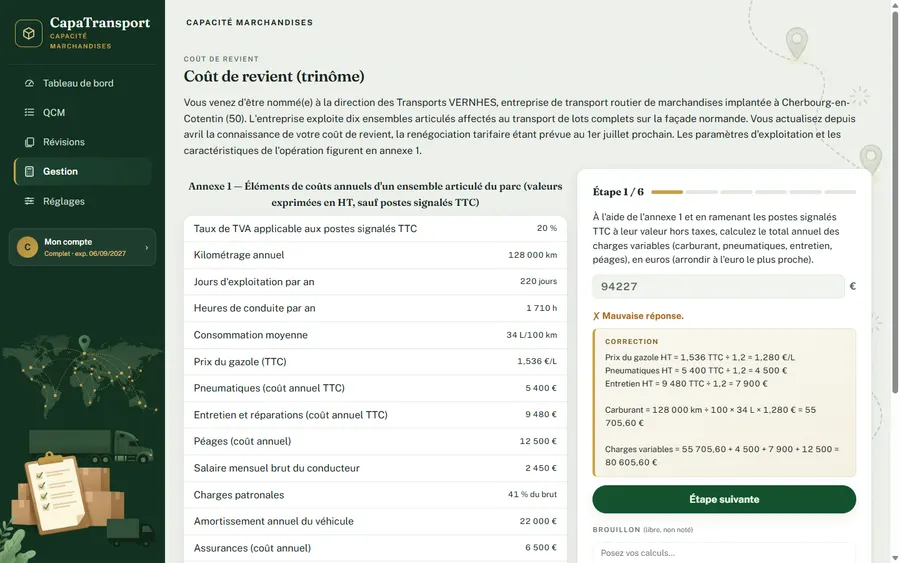This screenshot has height=563, width=900.
Task: Click the 'Prix du gazole (TTC)' label
Action: tap(240, 362)
